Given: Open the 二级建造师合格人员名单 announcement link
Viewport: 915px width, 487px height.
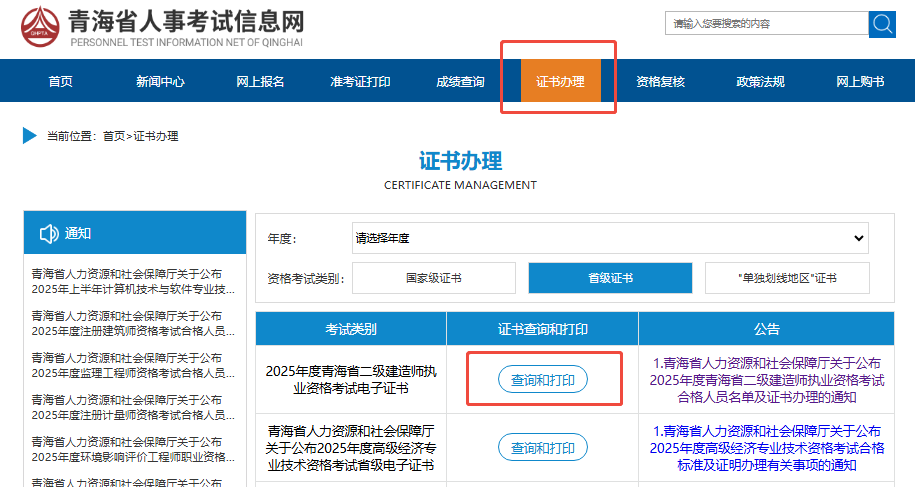Looking at the screenshot, I should [767, 380].
